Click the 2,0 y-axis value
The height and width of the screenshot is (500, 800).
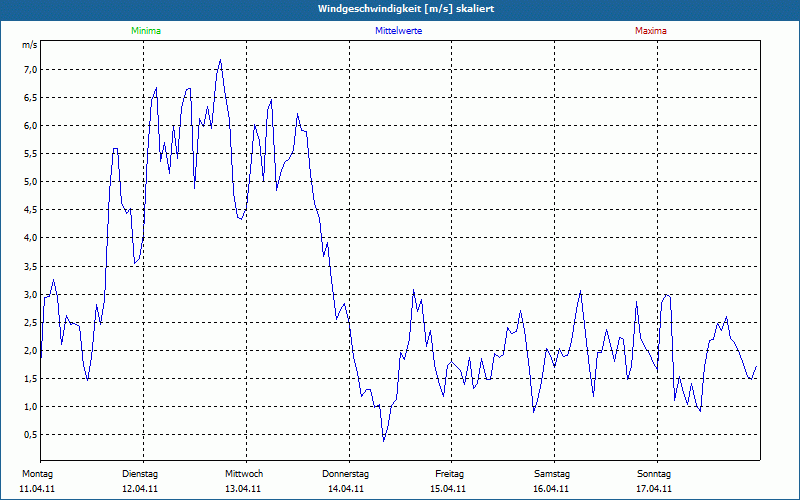tap(30, 351)
